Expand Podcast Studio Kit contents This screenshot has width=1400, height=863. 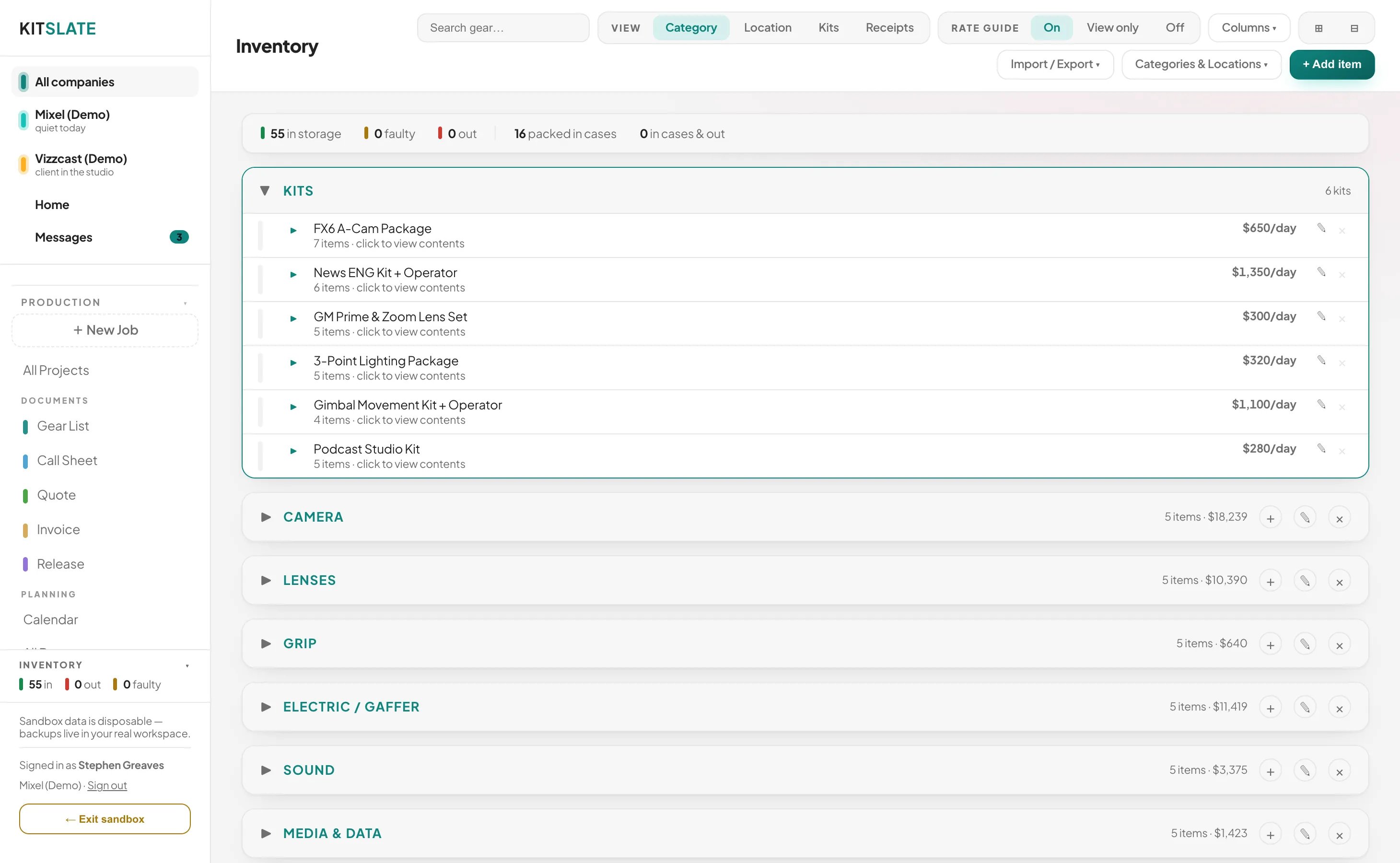(293, 451)
